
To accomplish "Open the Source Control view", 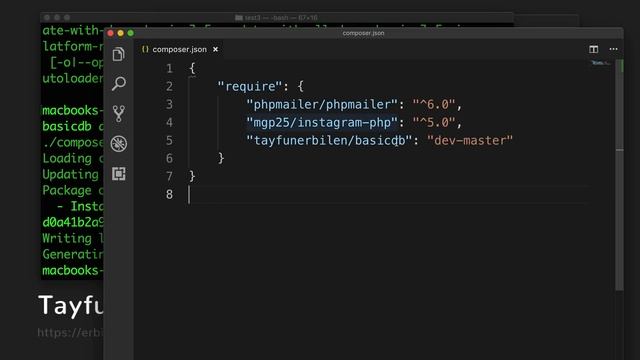I will point(119,113).
